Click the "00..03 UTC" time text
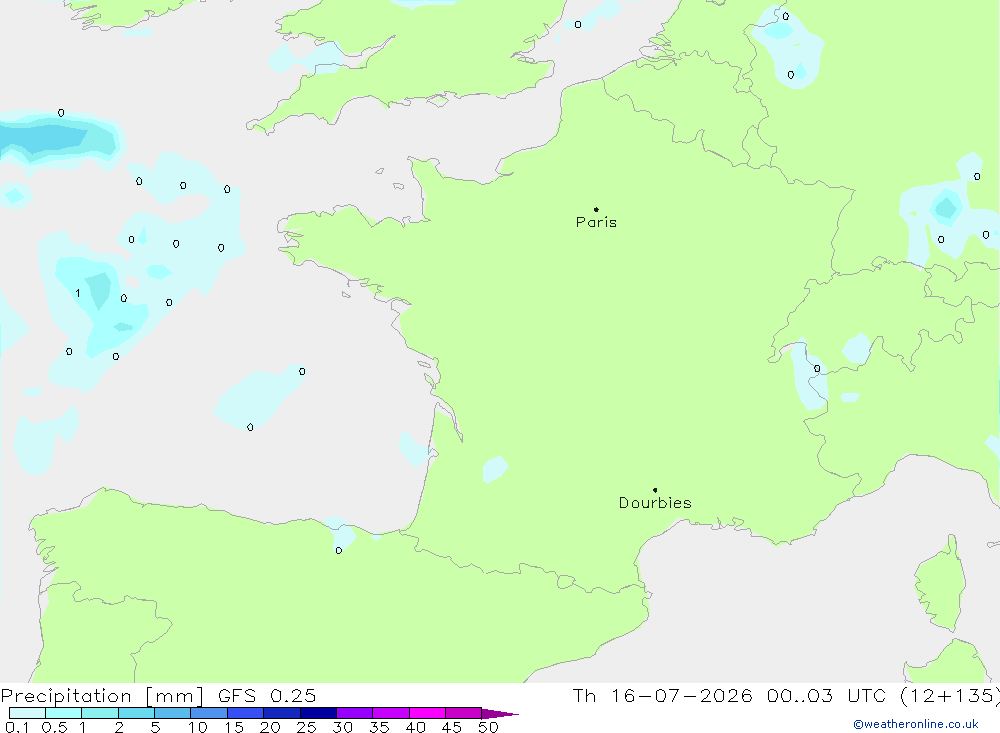This screenshot has width=1000, height=733. tap(826, 696)
